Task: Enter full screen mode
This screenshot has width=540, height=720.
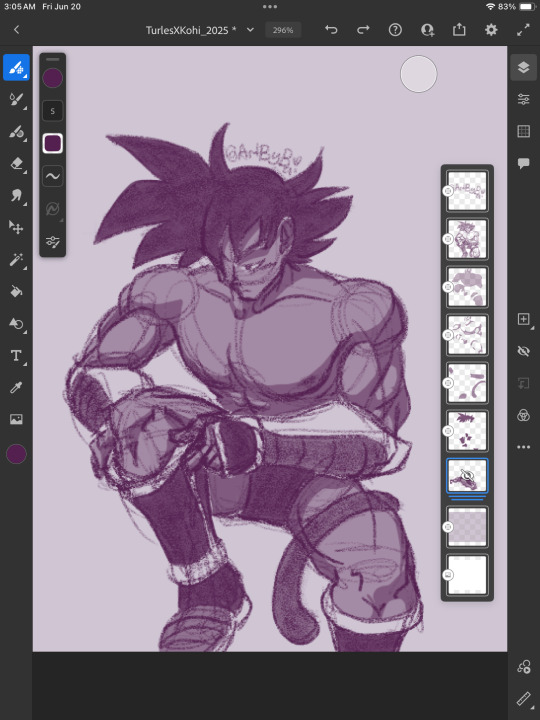Action: [523, 30]
